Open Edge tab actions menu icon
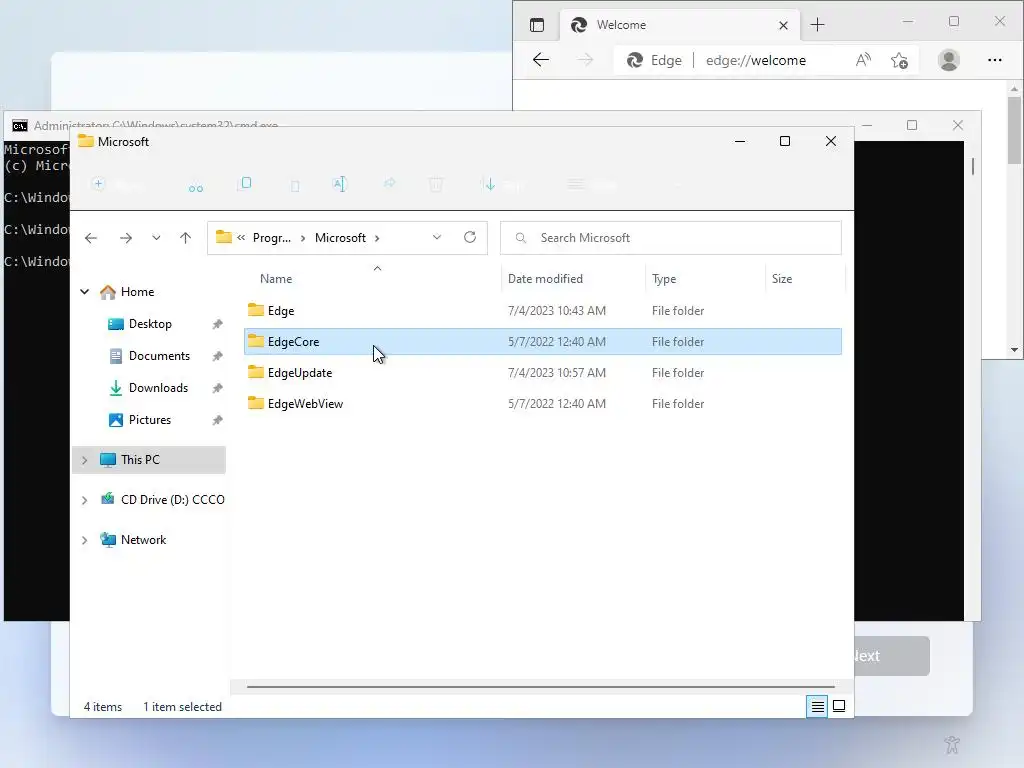 pyautogui.click(x=537, y=25)
